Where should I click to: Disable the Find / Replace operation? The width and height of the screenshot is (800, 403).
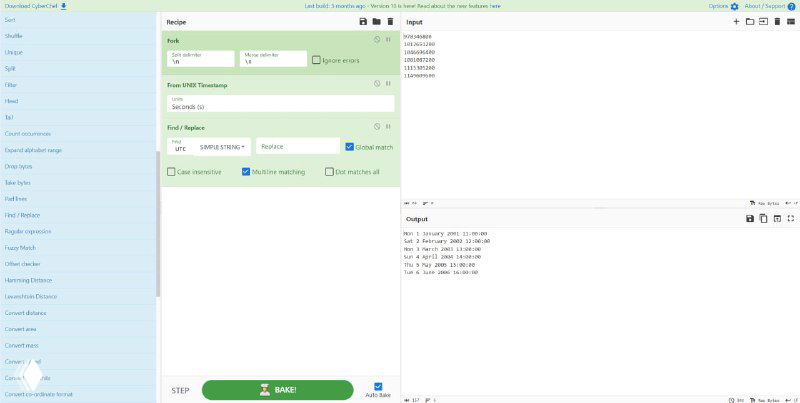click(377, 127)
